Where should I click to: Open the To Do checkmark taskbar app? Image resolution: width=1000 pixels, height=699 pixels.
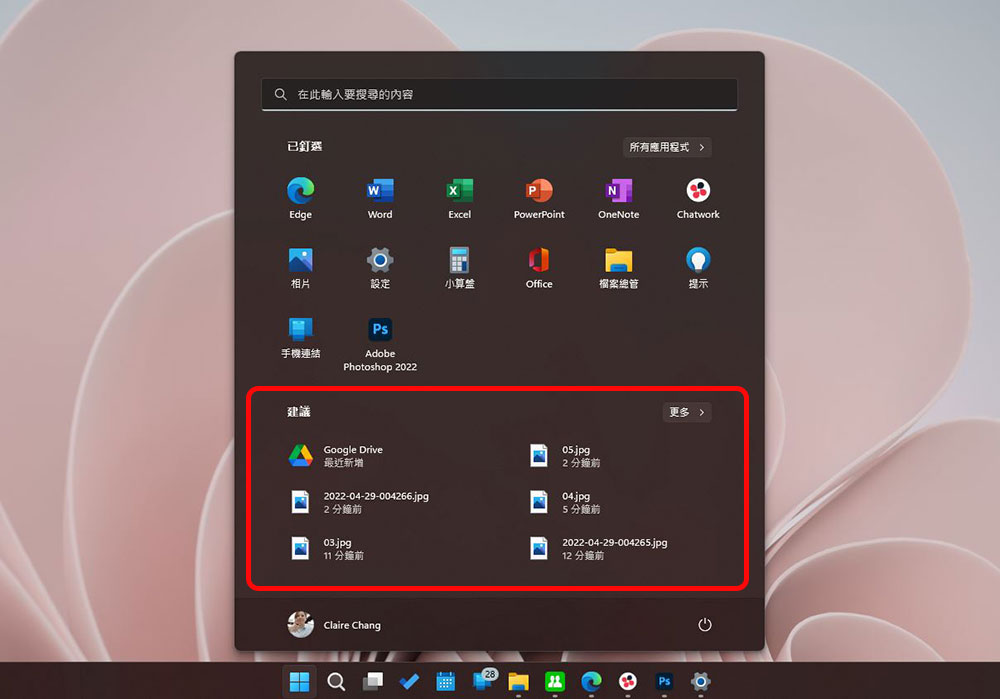409,682
